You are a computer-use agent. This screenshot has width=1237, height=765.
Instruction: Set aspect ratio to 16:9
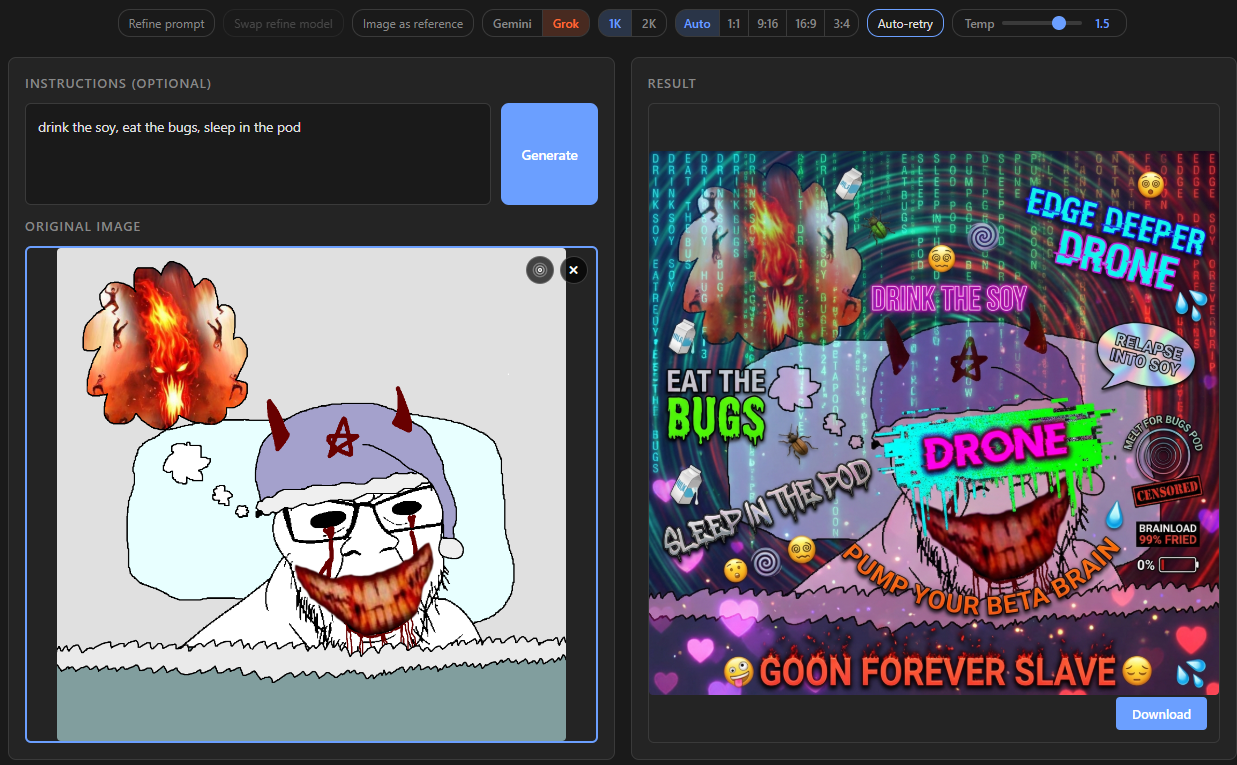pos(806,24)
